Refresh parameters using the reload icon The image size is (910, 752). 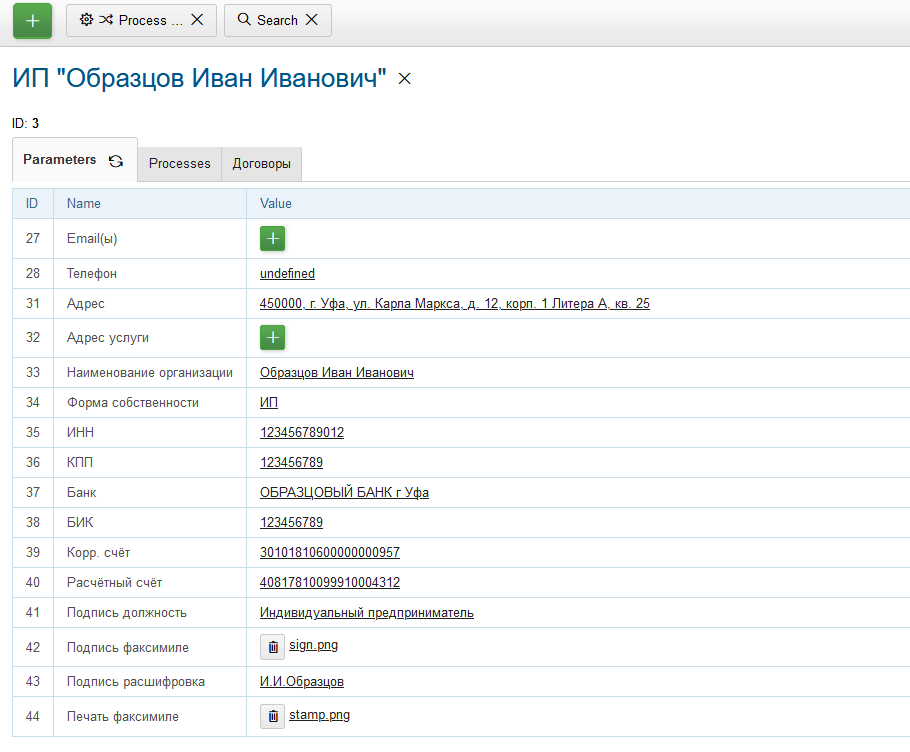pos(116,161)
